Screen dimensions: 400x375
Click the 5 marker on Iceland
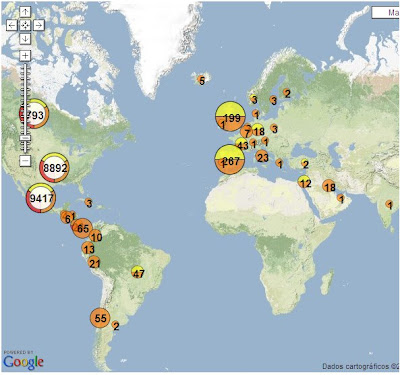click(201, 80)
